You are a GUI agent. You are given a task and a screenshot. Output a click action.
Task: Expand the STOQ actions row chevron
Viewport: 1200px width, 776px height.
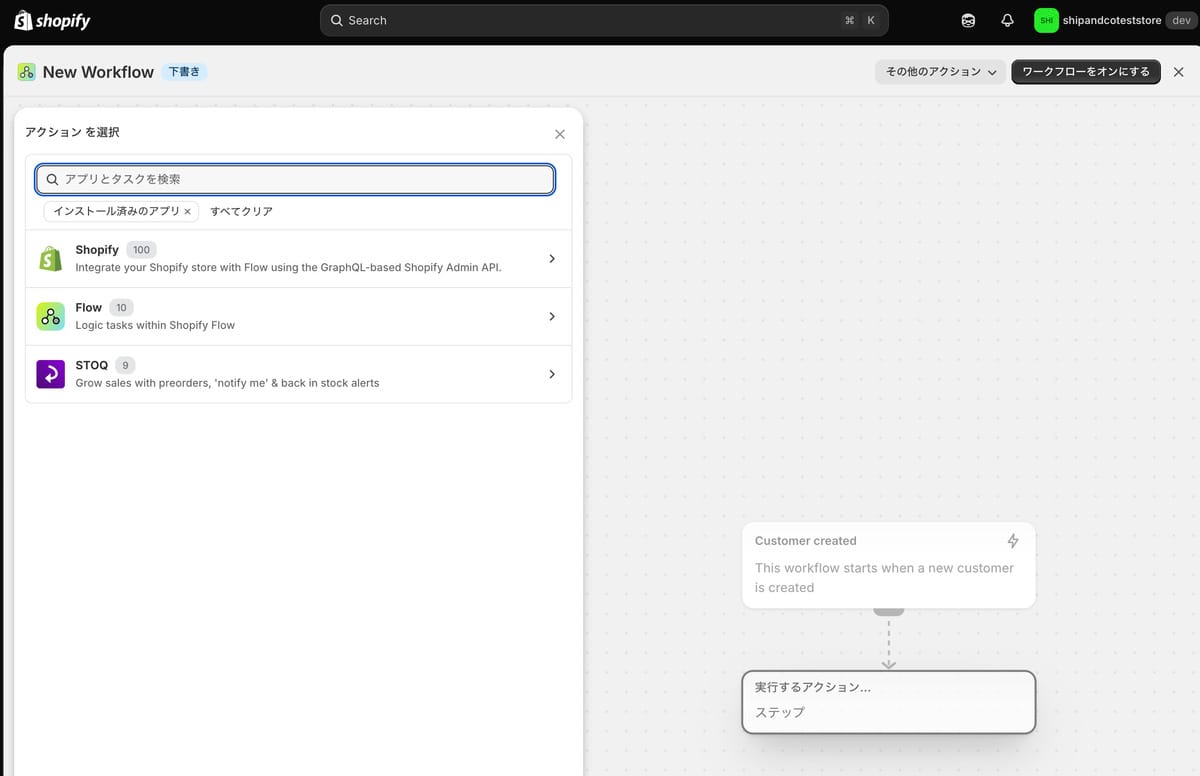552,374
